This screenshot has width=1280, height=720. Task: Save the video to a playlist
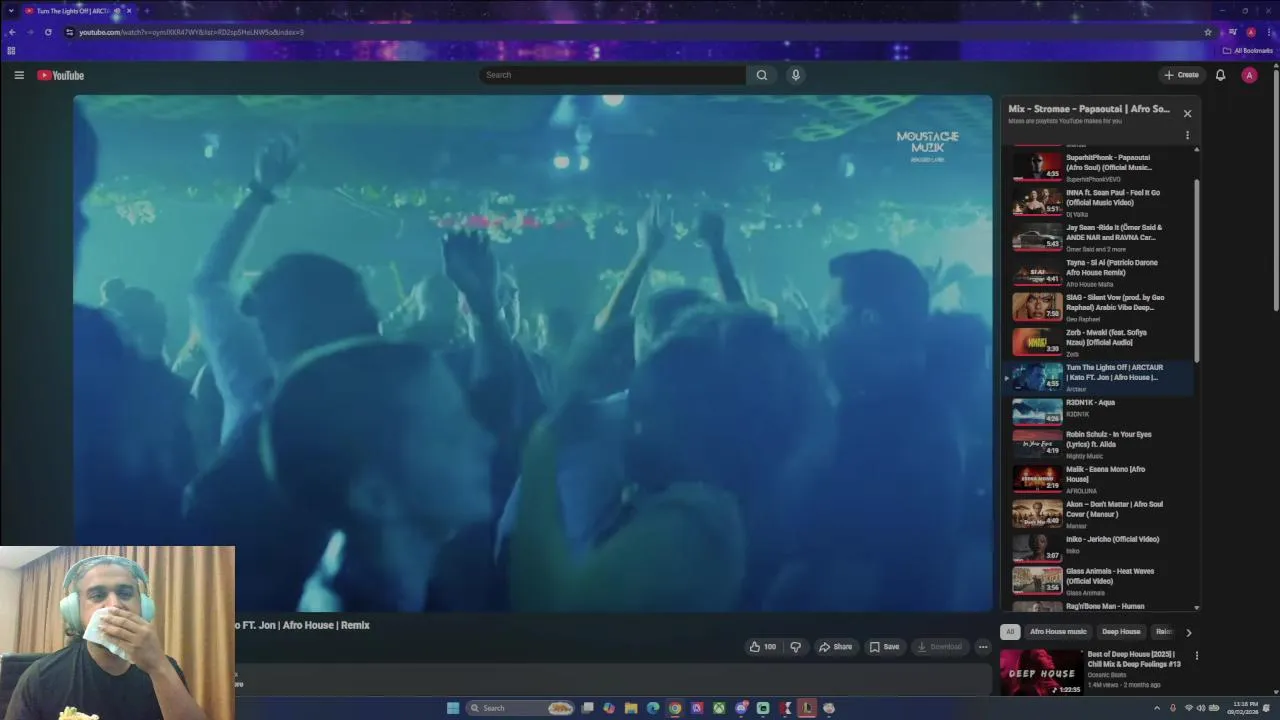(884, 647)
